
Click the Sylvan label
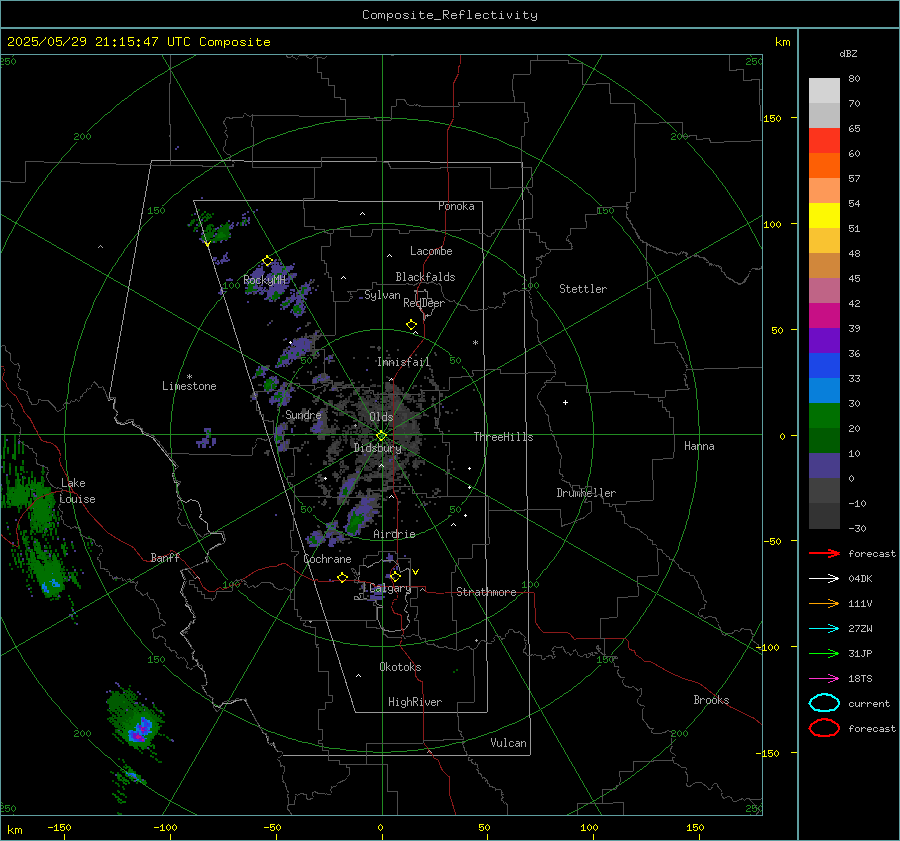[382, 295]
